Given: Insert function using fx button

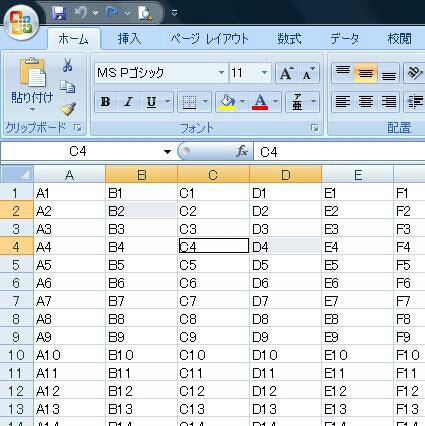Looking at the screenshot, I should (x=242, y=152).
